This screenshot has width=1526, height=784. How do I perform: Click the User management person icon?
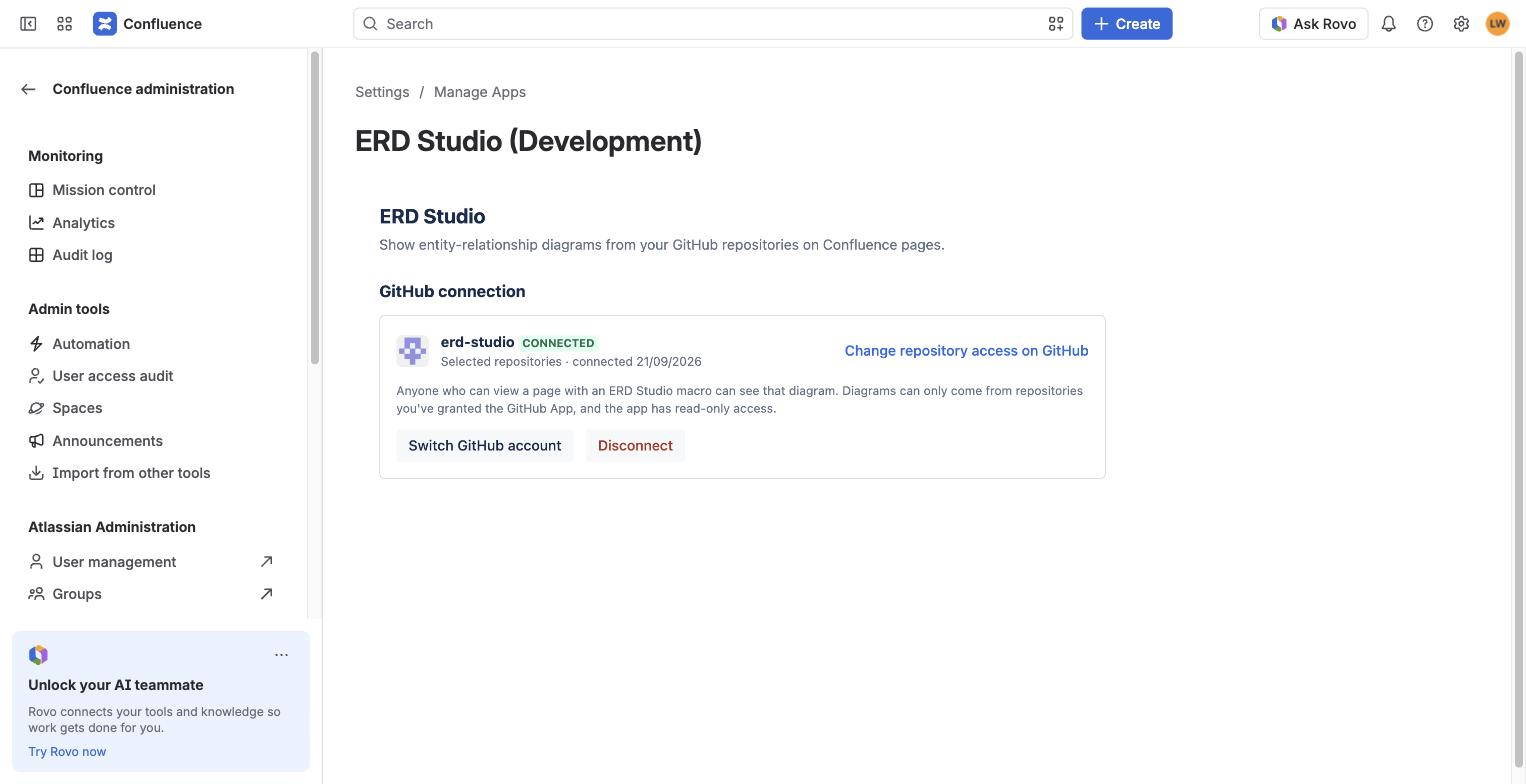36,562
